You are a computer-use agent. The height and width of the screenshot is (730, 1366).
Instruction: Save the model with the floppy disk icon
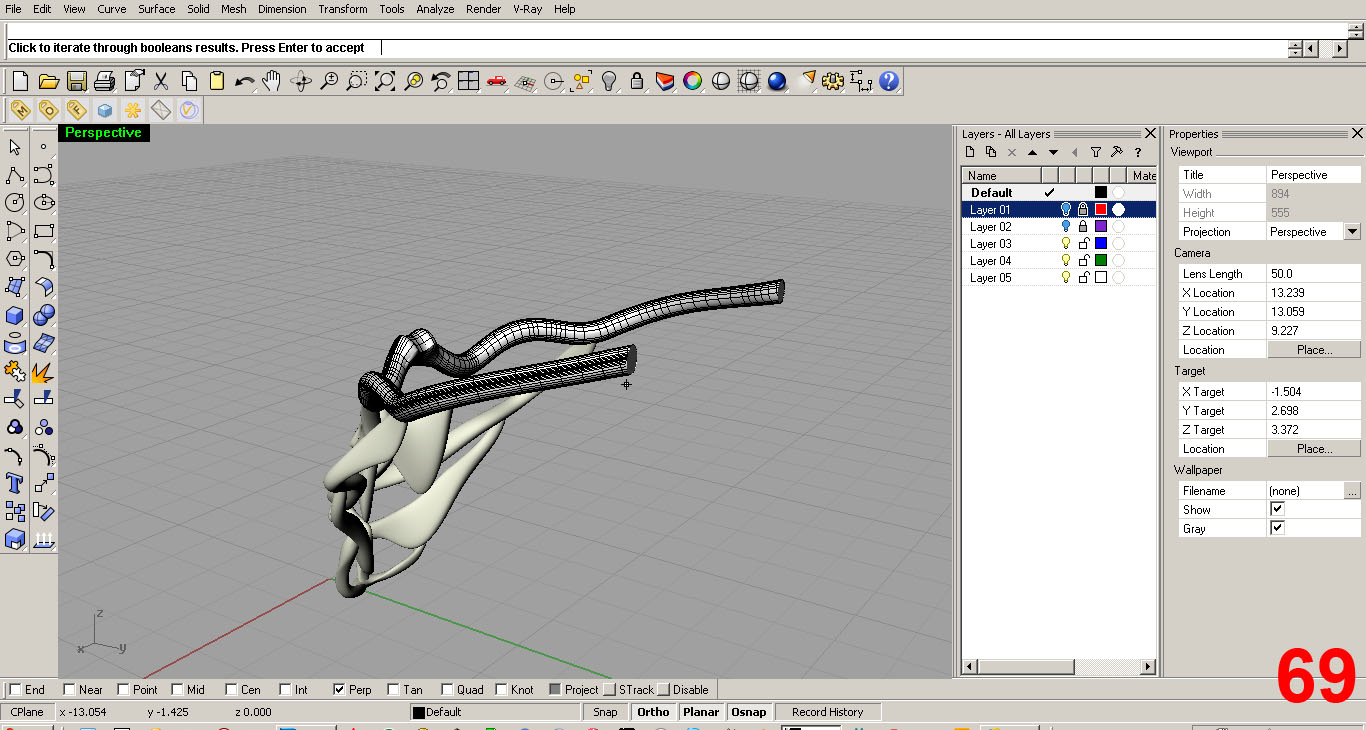[76, 81]
